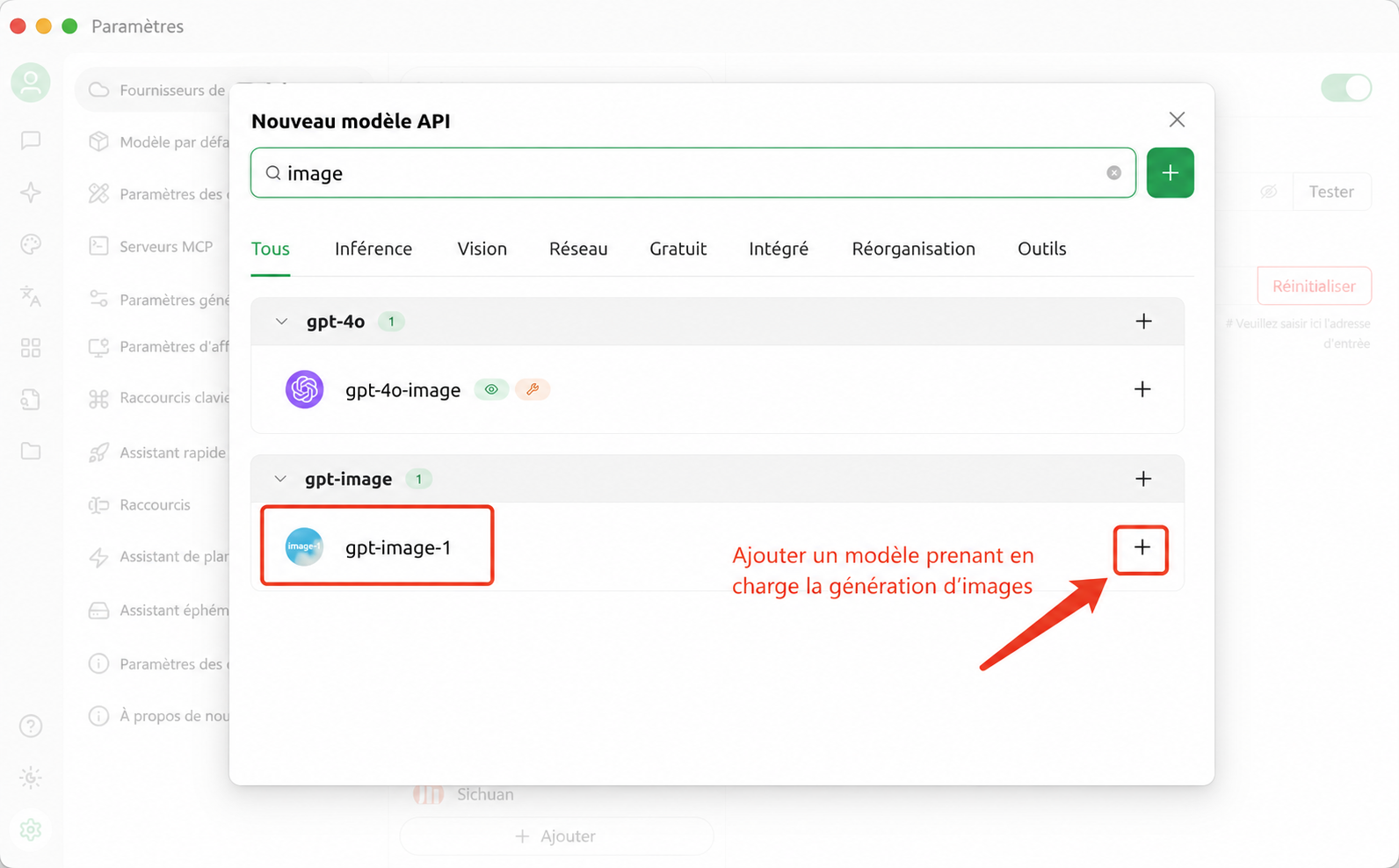
Task: Click the settings gear icon in sidebar
Action: pyautogui.click(x=31, y=829)
